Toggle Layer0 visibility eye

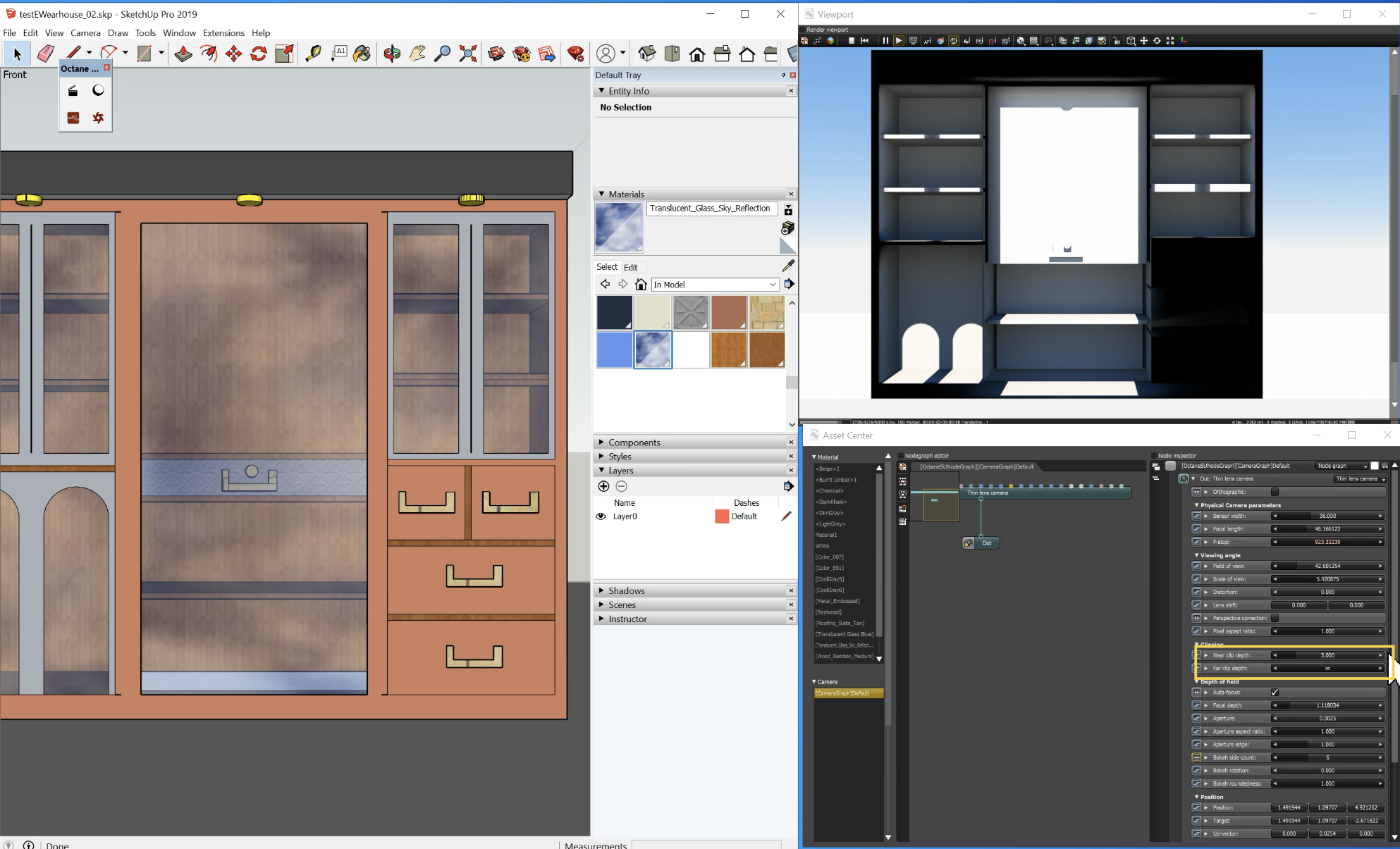(x=601, y=516)
